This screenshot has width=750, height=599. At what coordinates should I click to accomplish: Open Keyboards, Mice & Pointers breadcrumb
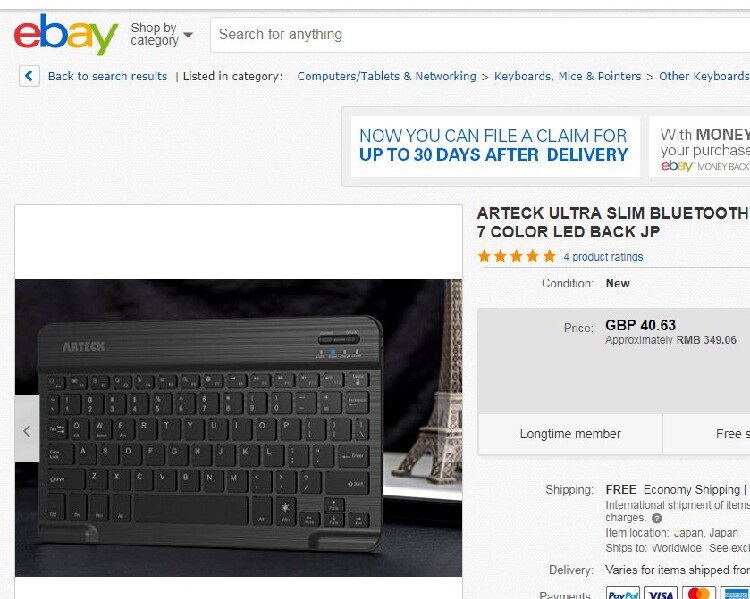click(x=567, y=76)
